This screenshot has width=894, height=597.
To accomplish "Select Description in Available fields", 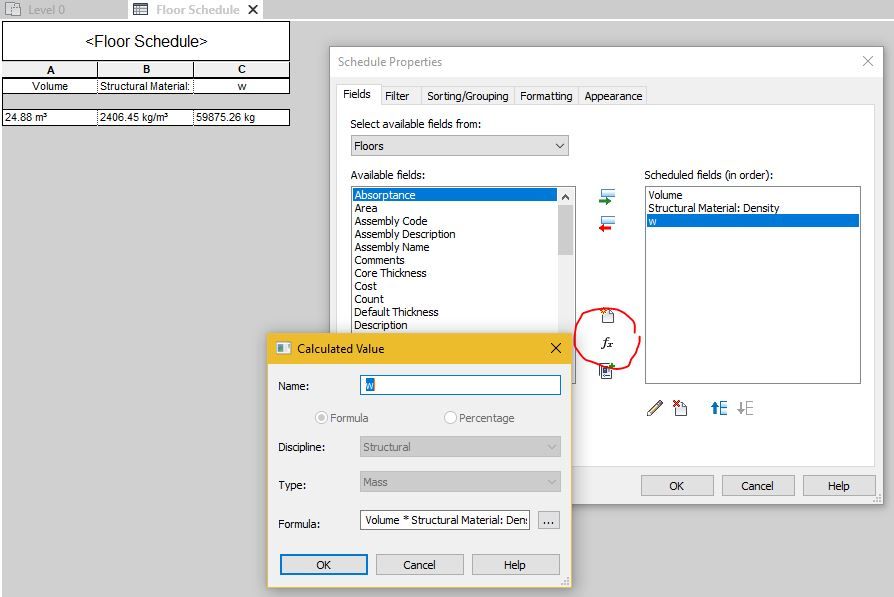I will click(454, 325).
